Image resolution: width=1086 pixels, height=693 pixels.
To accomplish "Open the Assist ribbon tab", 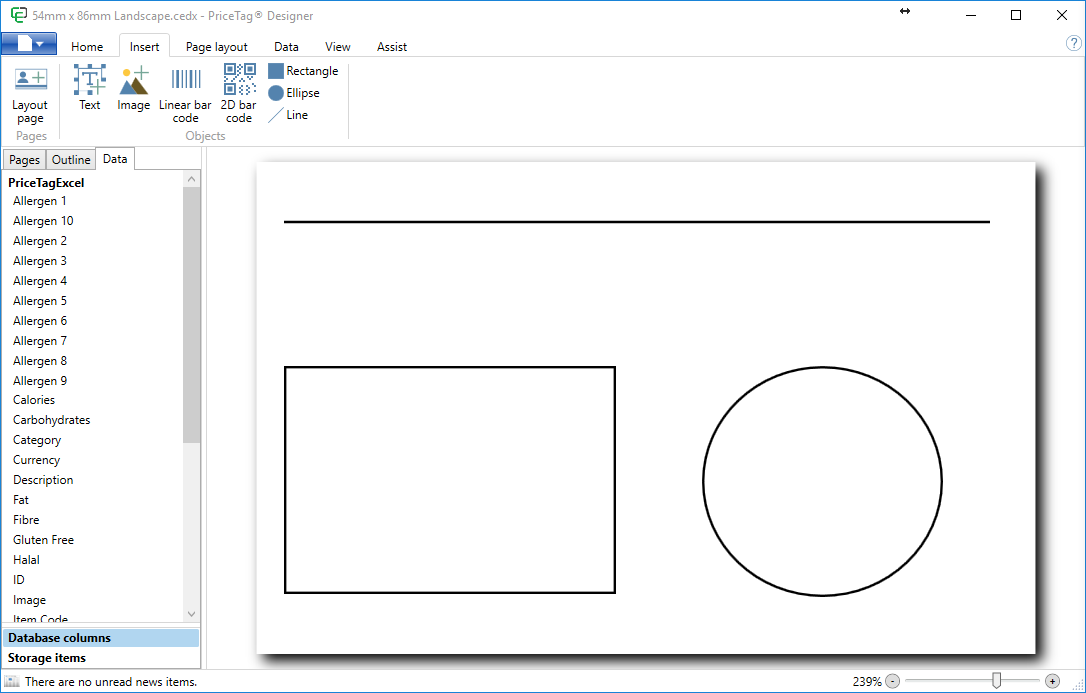I will point(391,46).
